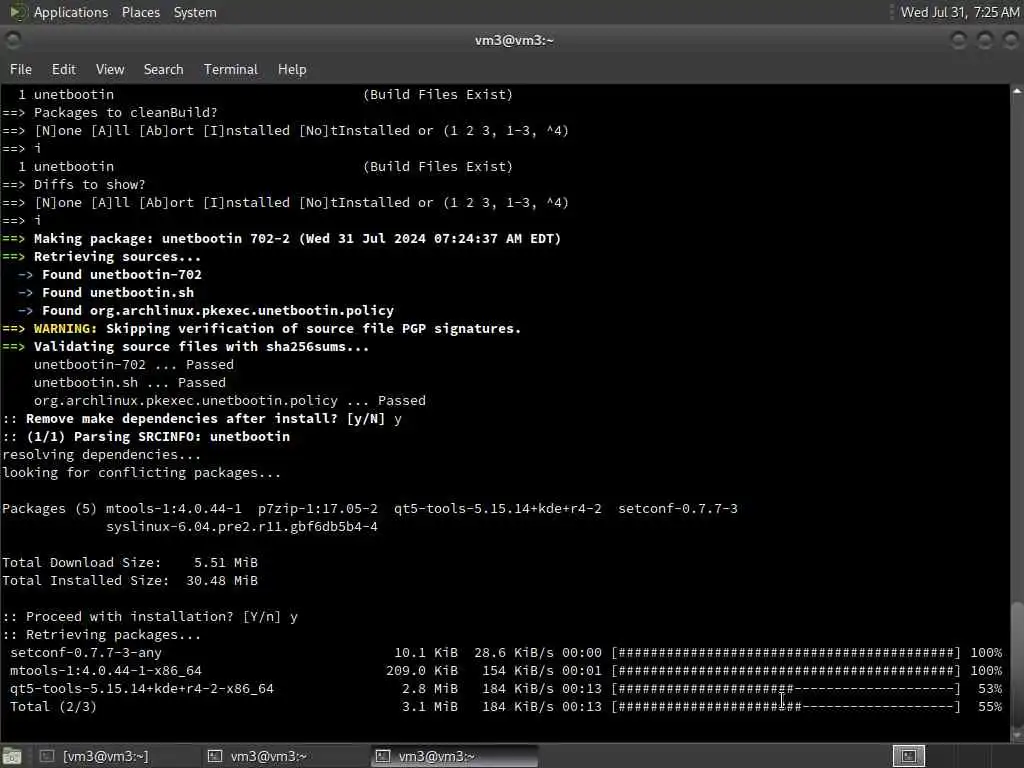Open the terminal View menu
Screen dimensions: 1024x768
(110, 69)
